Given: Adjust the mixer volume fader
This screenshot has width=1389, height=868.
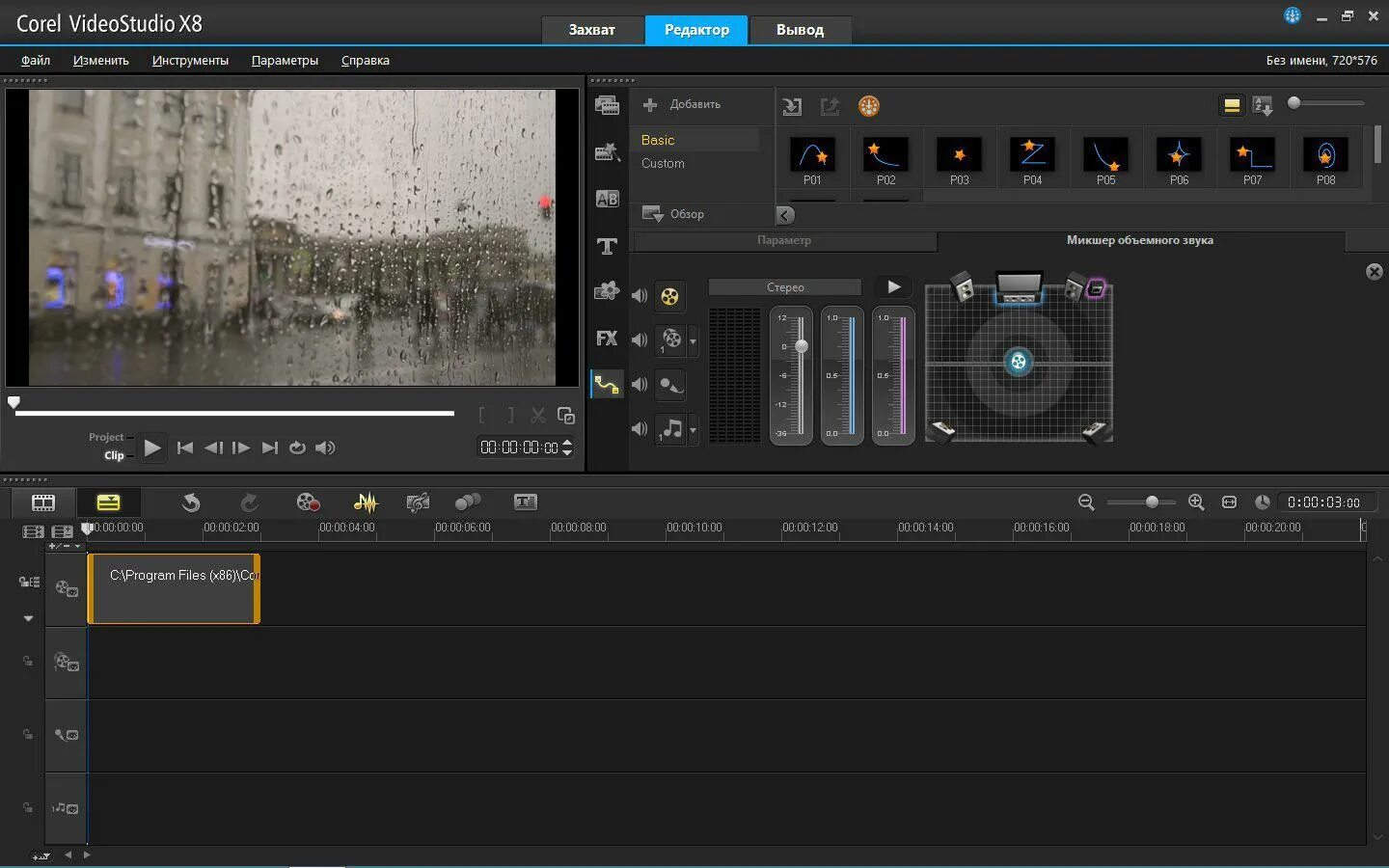Looking at the screenshot, I should coord(801,345).
